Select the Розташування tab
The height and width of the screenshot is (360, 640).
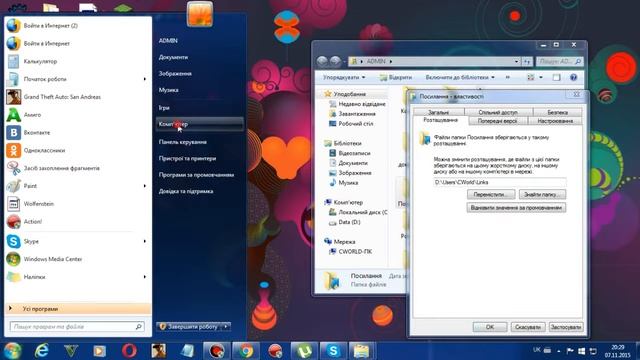tap(440, 120)
